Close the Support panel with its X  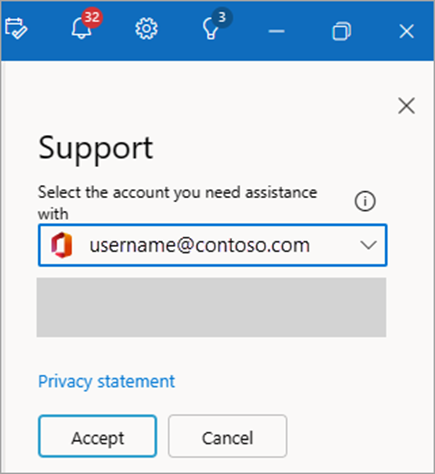(406, 106)
